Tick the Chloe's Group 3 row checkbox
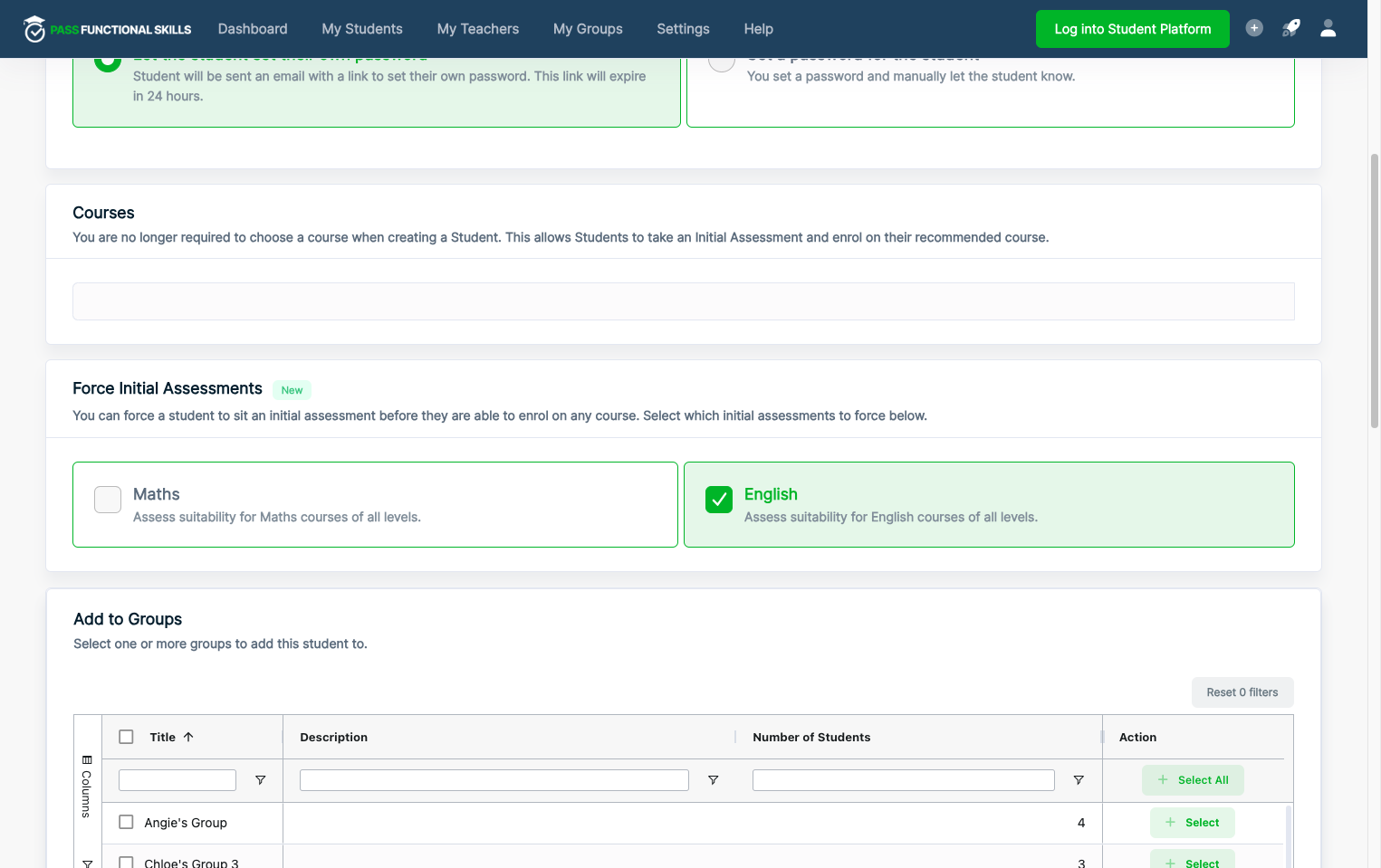 click(127, 863)
